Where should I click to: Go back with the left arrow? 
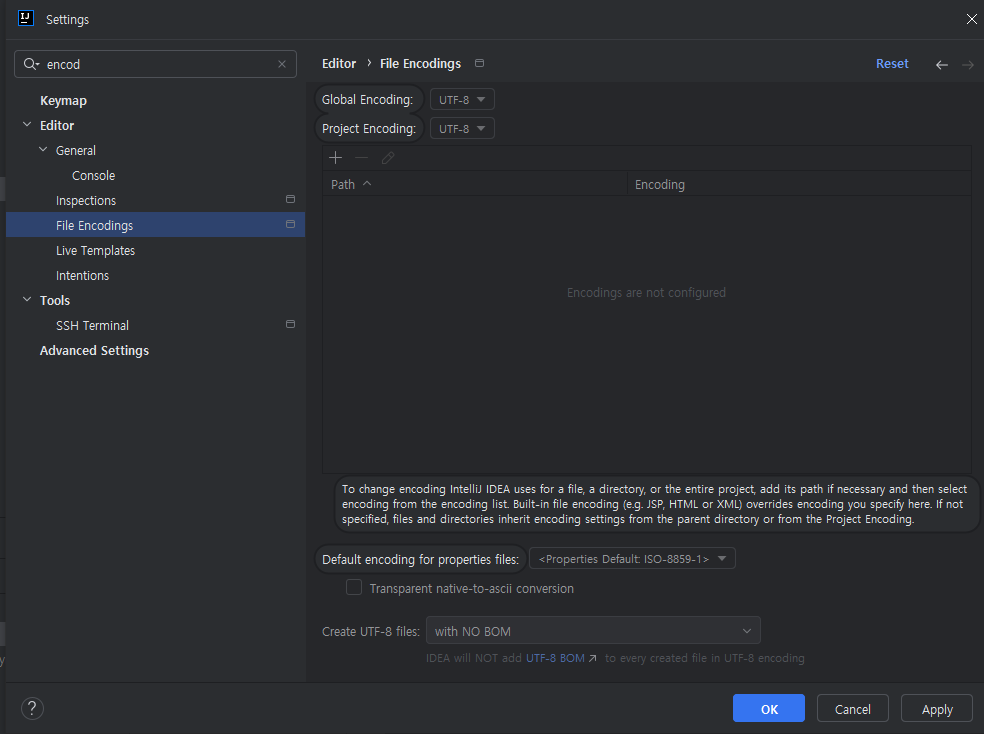click(941, 65)
